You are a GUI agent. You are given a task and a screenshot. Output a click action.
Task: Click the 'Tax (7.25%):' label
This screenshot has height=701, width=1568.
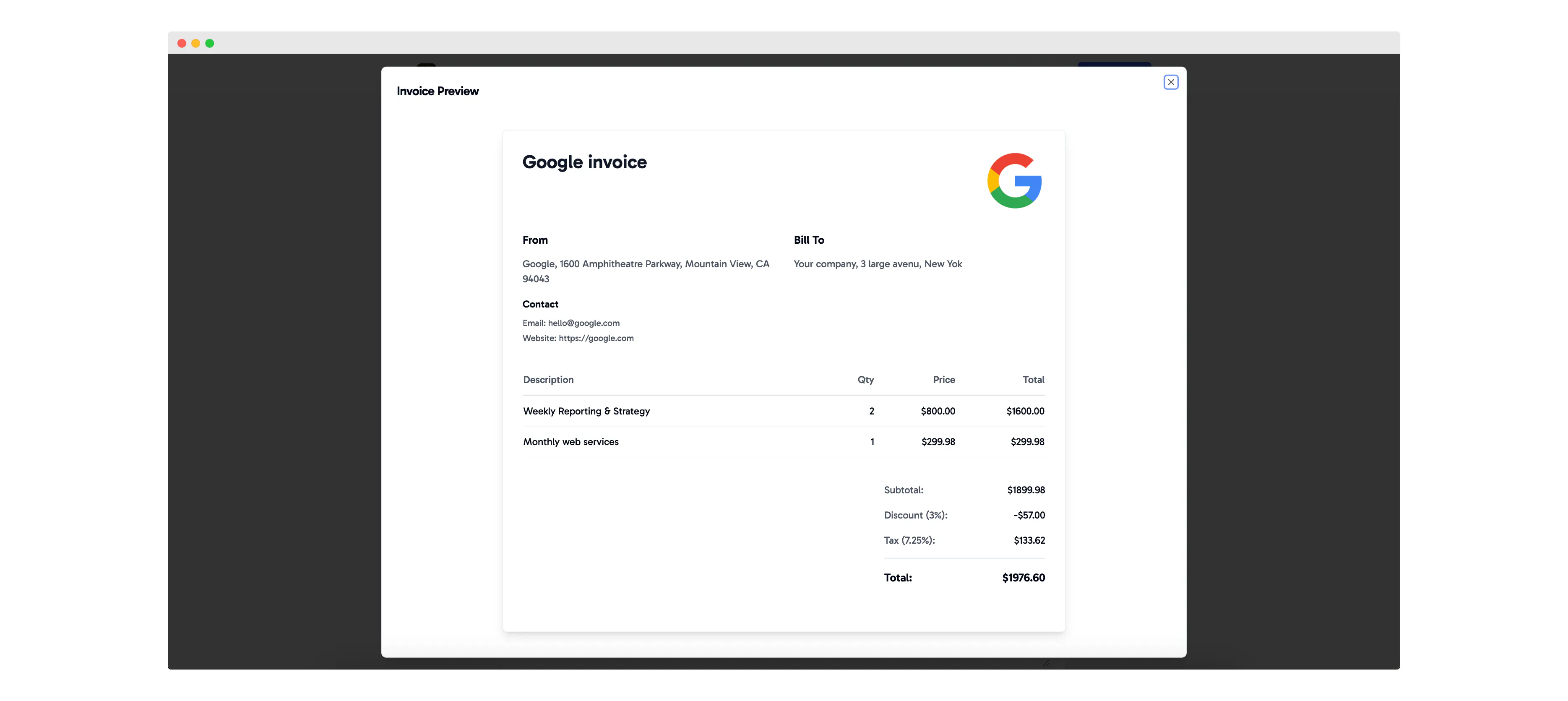909,540
